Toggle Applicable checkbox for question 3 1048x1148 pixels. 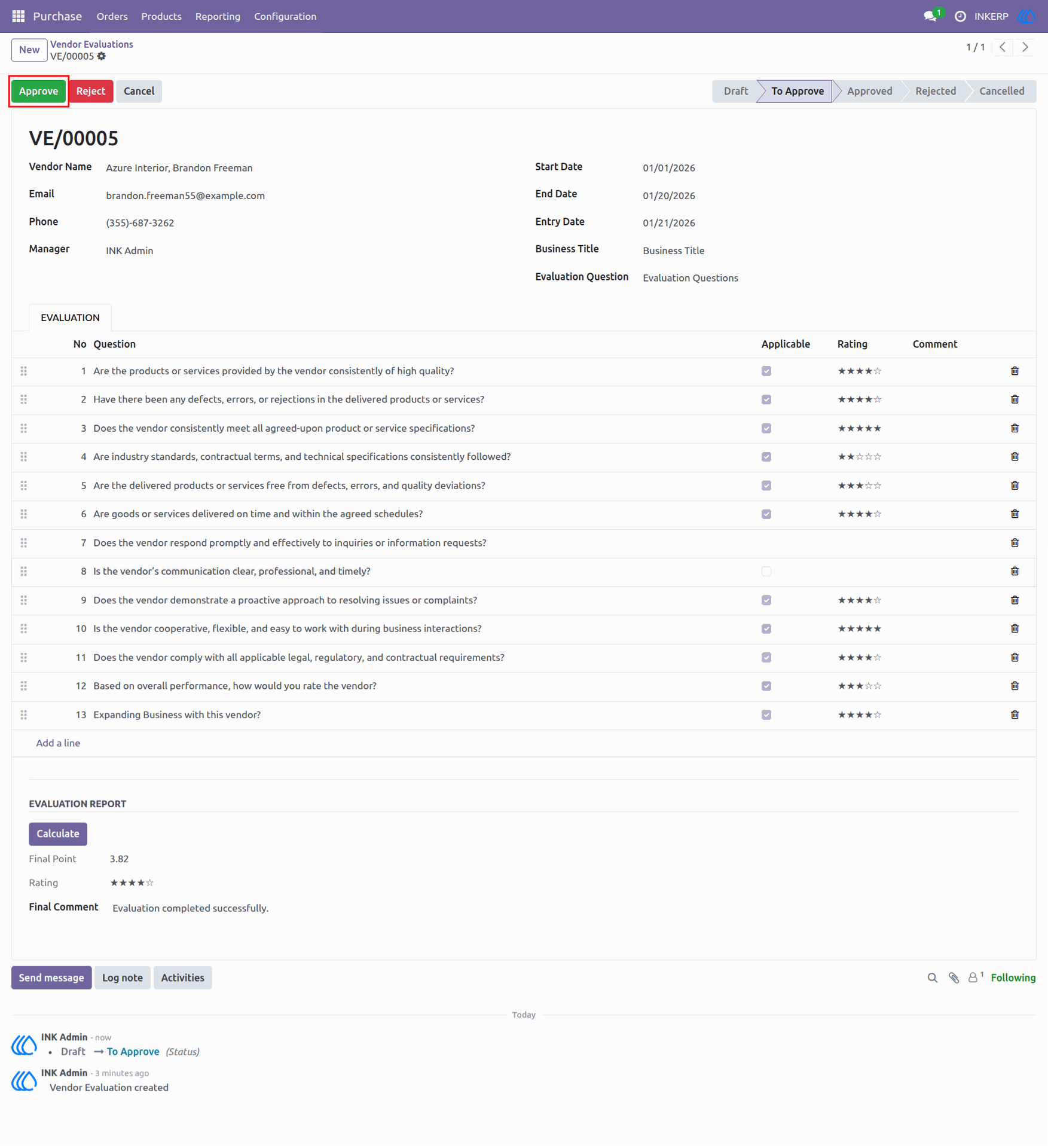766,429
